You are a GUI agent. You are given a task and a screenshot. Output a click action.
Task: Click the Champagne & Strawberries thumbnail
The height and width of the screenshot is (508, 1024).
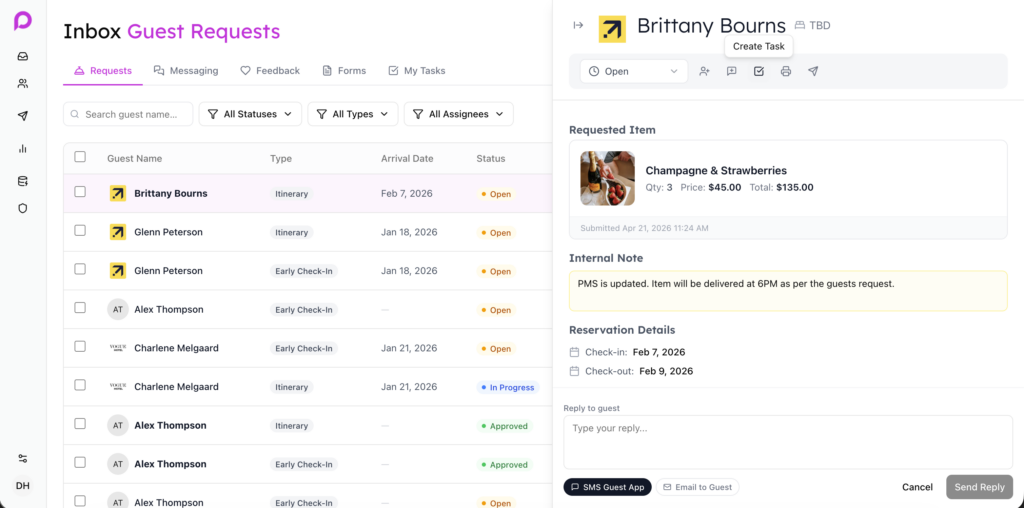[x=607, y=178]
